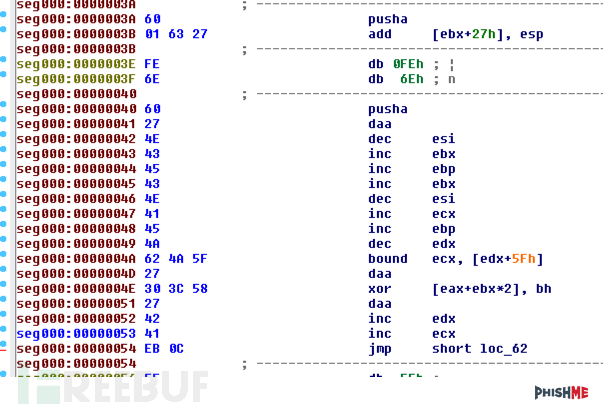Toggle breakpoint dot beside seg000:00000040 60
This screenshot has width=603, height=411.
coord(3,104)
